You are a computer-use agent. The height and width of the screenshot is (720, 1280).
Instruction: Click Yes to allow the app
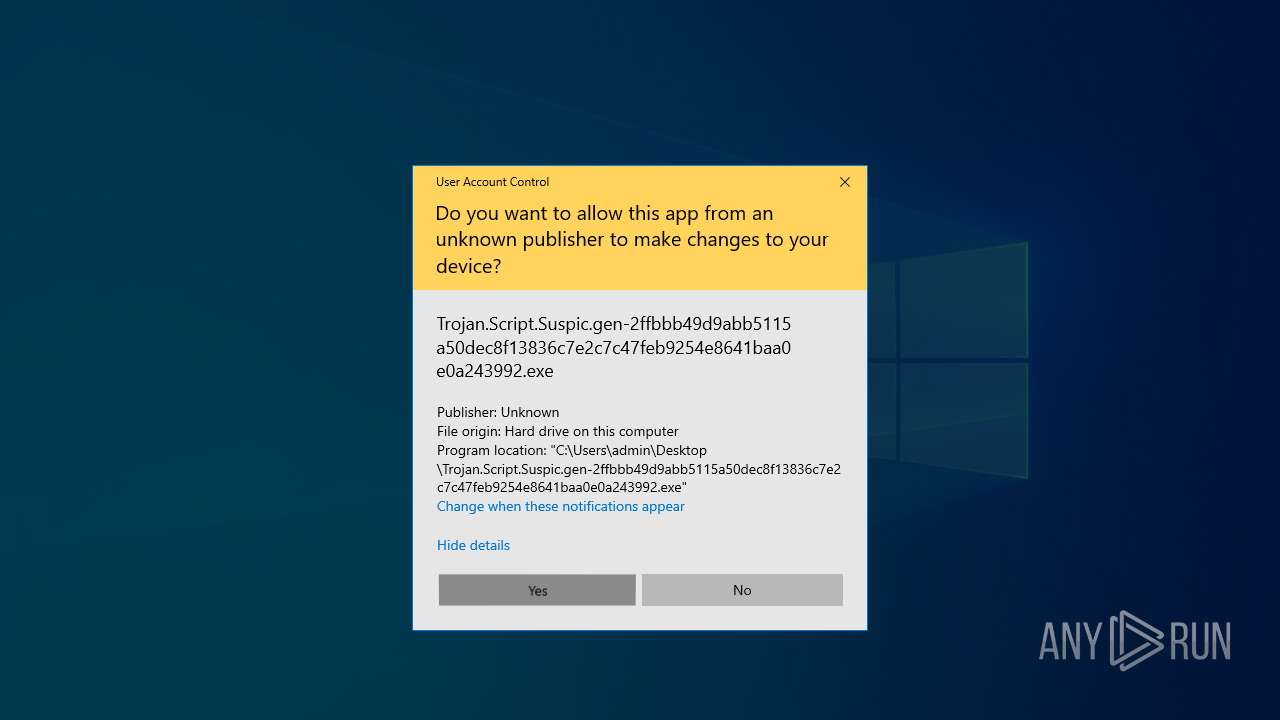click(x=537, y=590)
